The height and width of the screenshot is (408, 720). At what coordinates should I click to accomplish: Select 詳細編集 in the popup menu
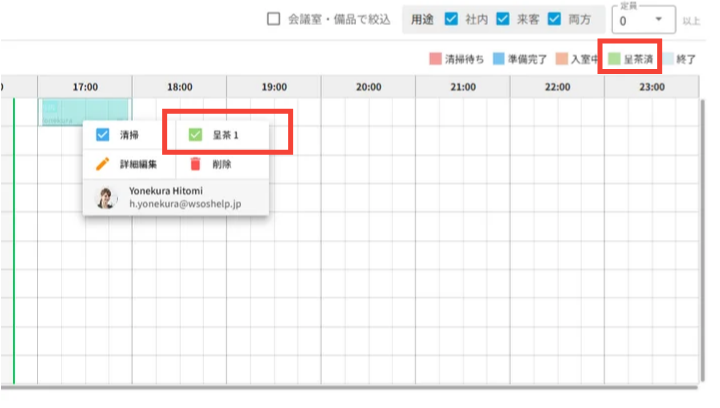click(x=136, y=164)
